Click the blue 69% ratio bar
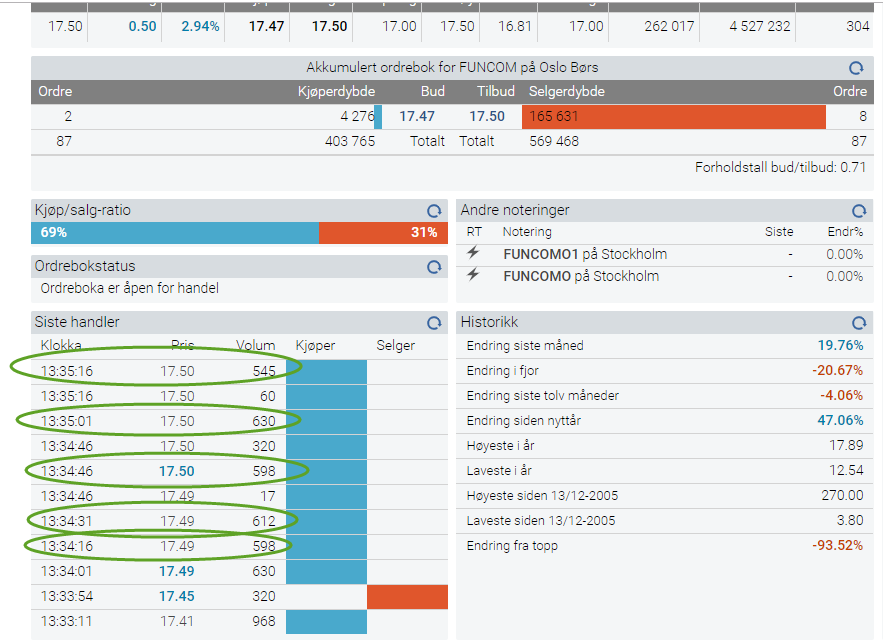The image size is (883, 642). (175, 233)
